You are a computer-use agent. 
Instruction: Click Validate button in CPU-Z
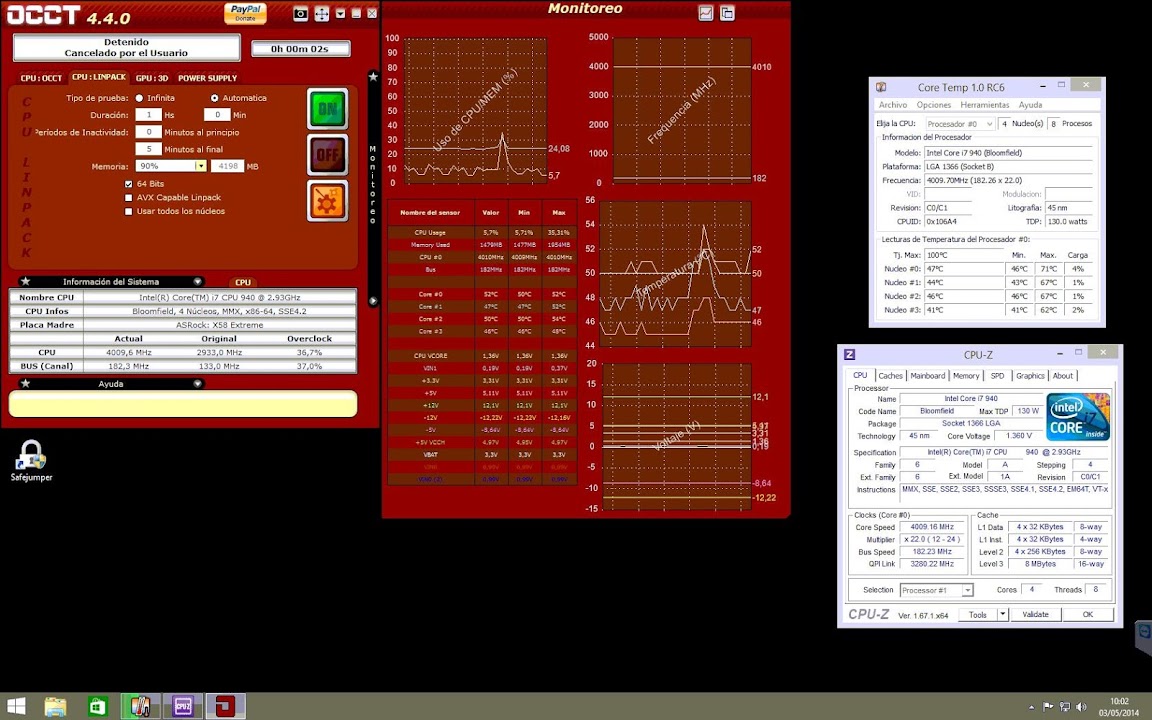(1035, 614)
